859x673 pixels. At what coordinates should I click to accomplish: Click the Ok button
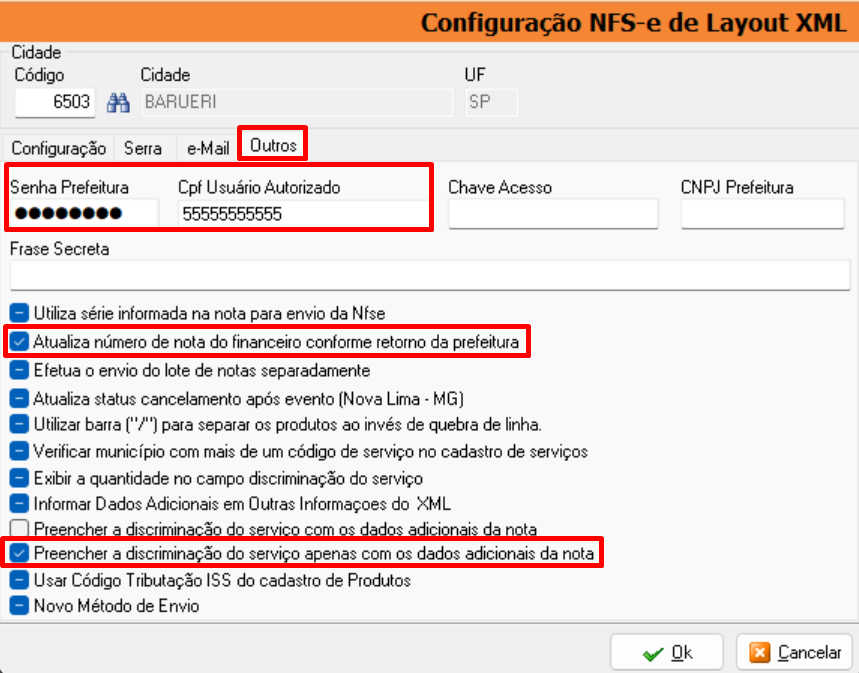tap(667, 652)
